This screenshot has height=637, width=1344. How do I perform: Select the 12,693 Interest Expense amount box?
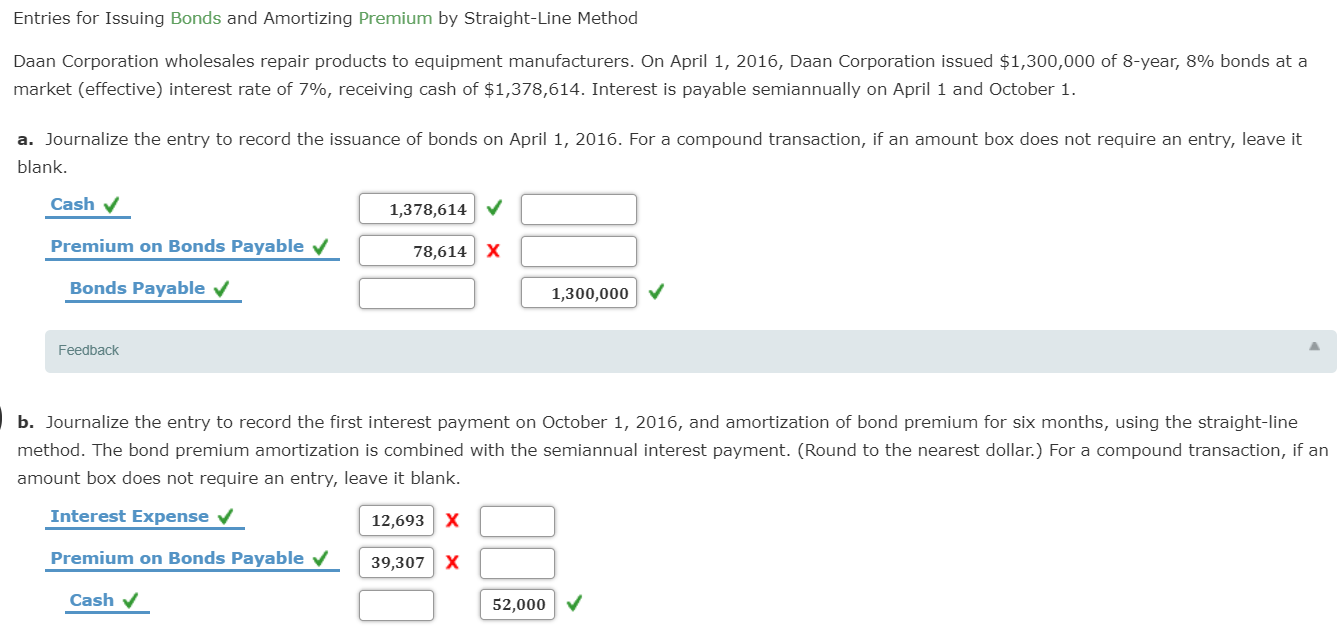coord(396,520)
